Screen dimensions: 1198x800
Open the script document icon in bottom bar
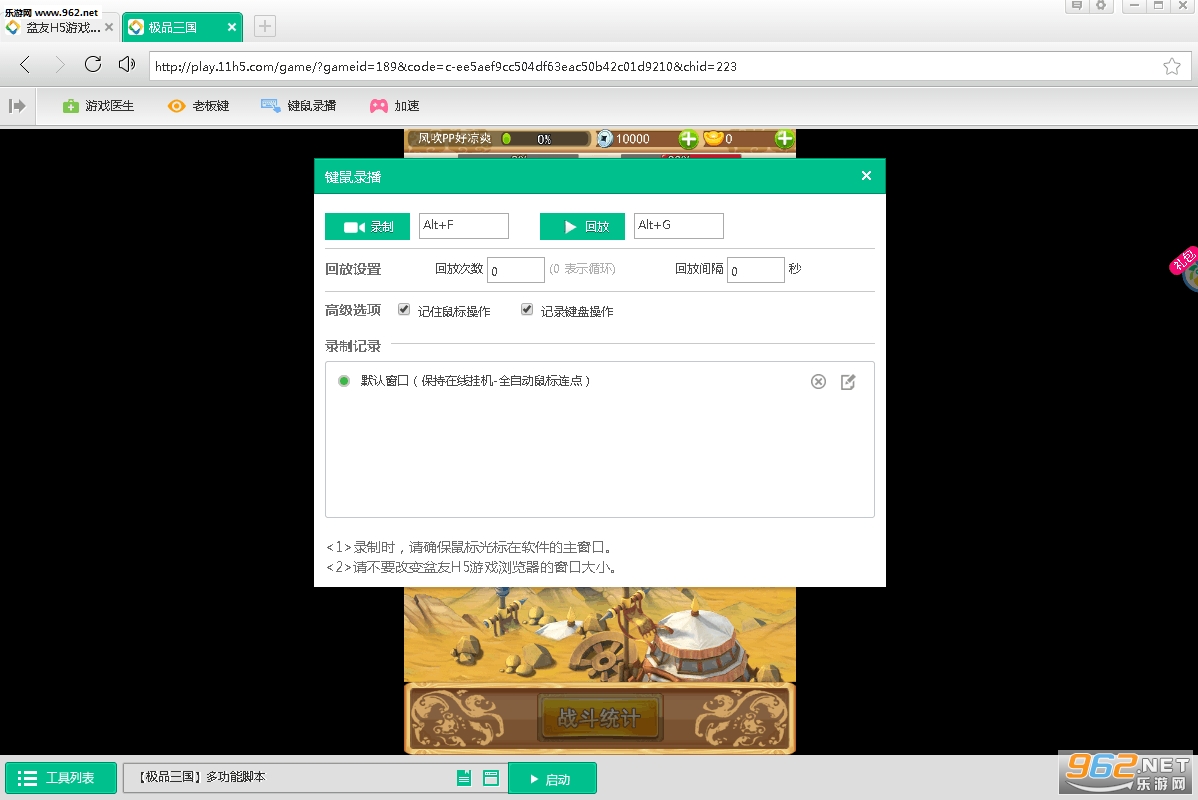tap(464, 778)
